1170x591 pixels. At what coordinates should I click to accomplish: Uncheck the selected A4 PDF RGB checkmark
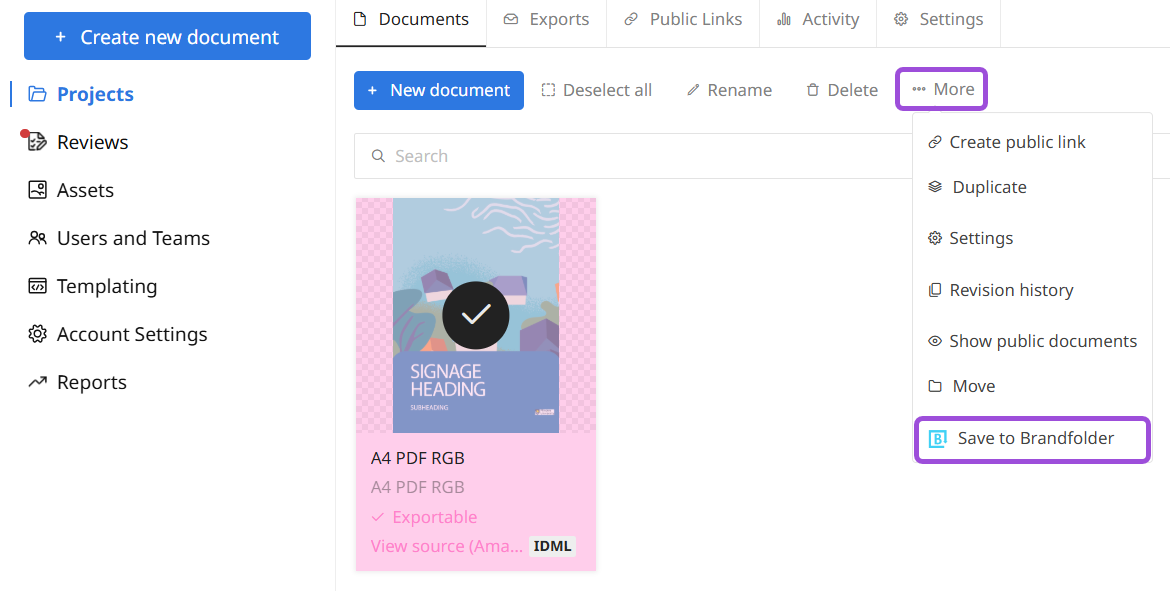(475, 315)
